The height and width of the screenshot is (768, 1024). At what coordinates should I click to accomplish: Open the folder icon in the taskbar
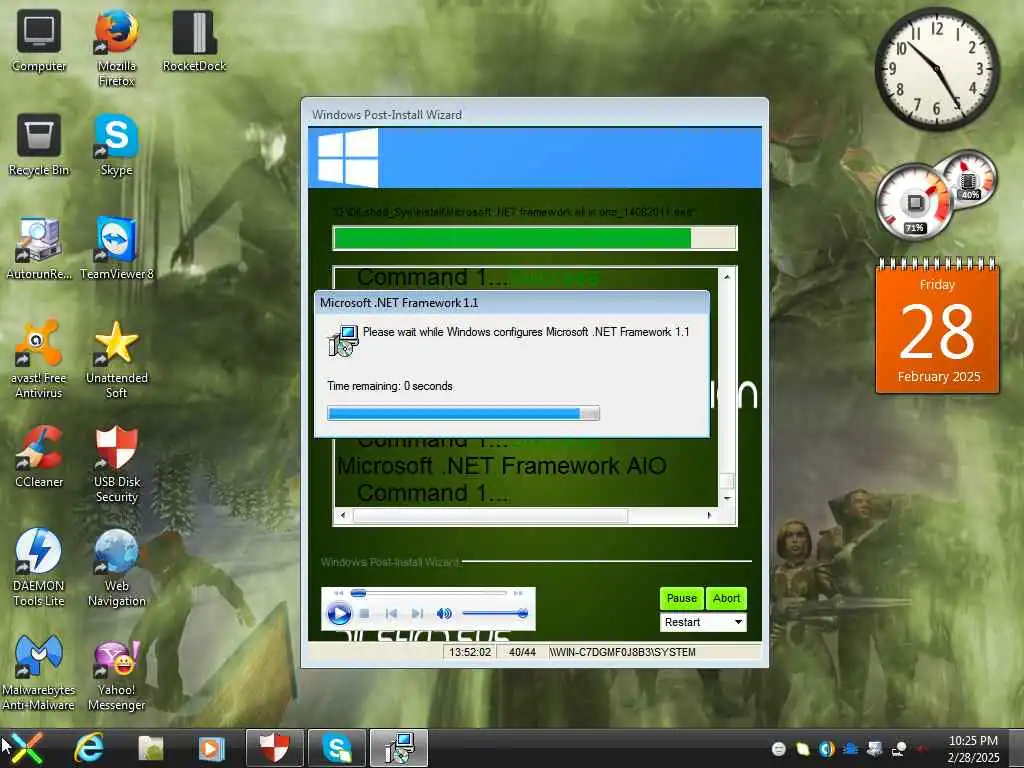(151, 748)
